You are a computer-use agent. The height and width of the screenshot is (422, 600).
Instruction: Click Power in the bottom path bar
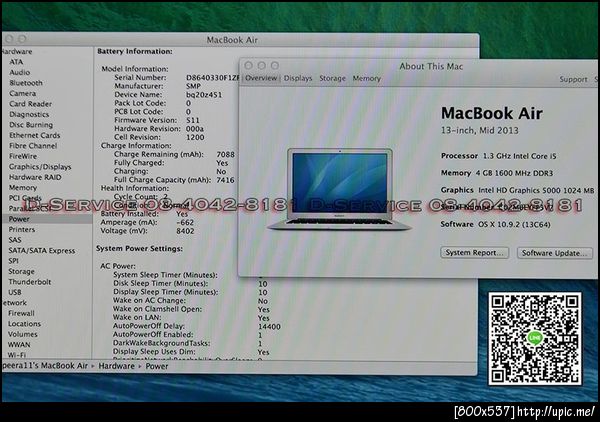point(157,366)
